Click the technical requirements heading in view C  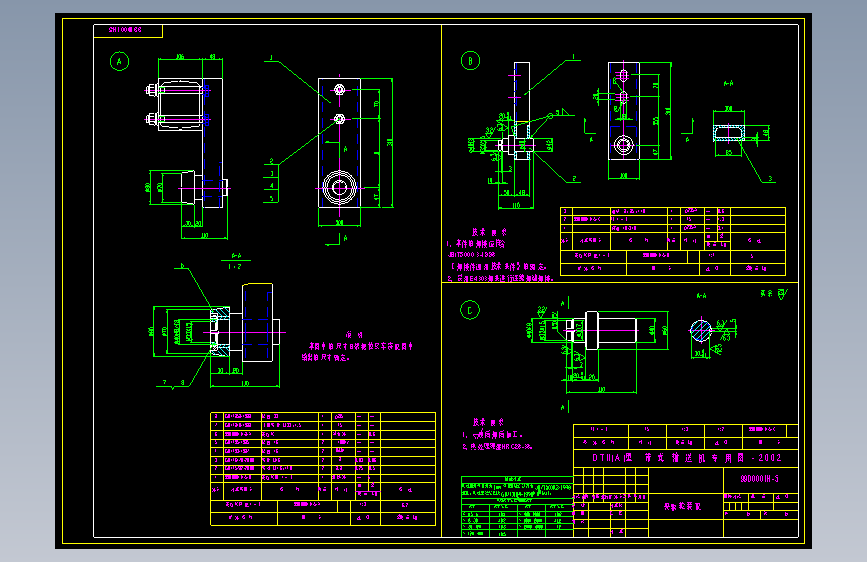[488, 422]
